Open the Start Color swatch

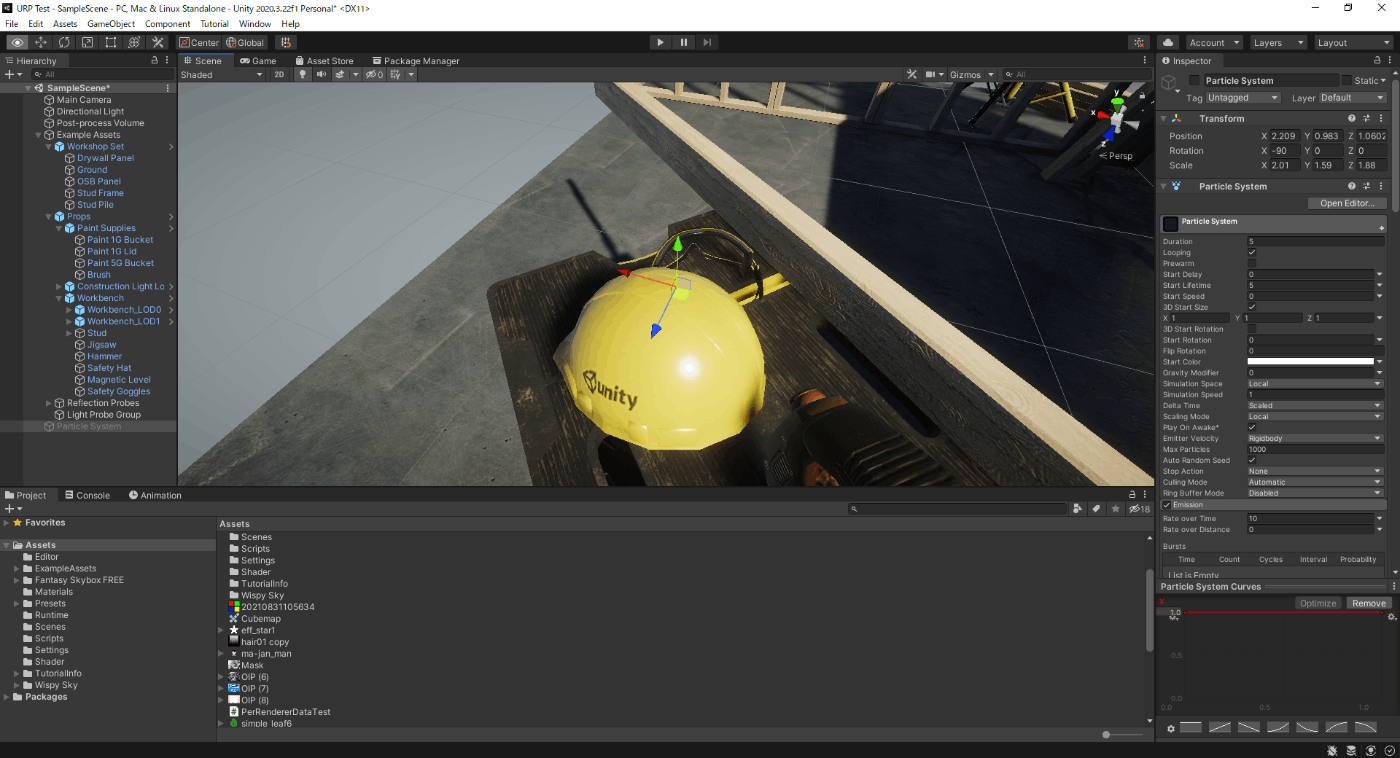coord(1311,361)
